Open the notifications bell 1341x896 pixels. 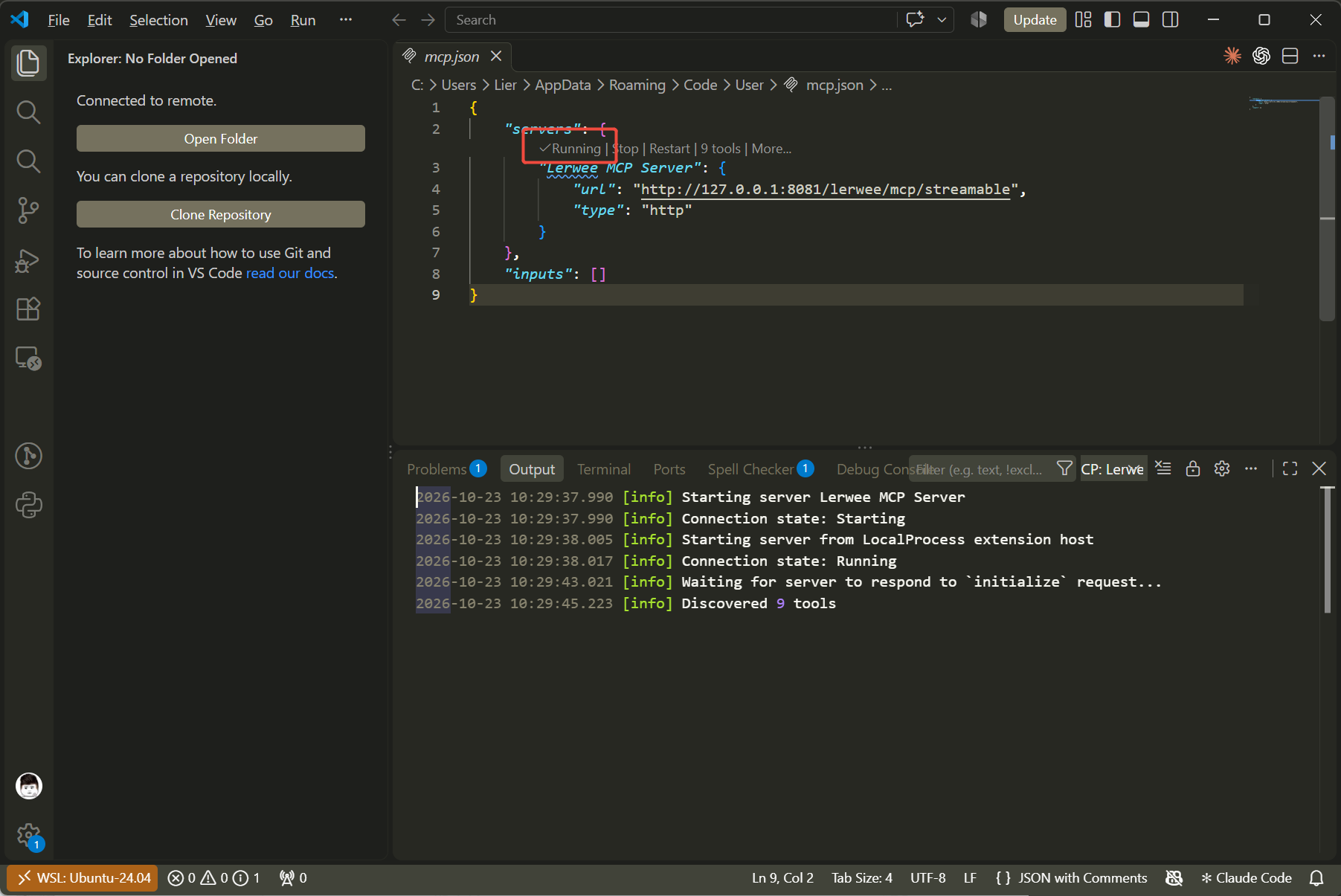tap(1316, 878)
